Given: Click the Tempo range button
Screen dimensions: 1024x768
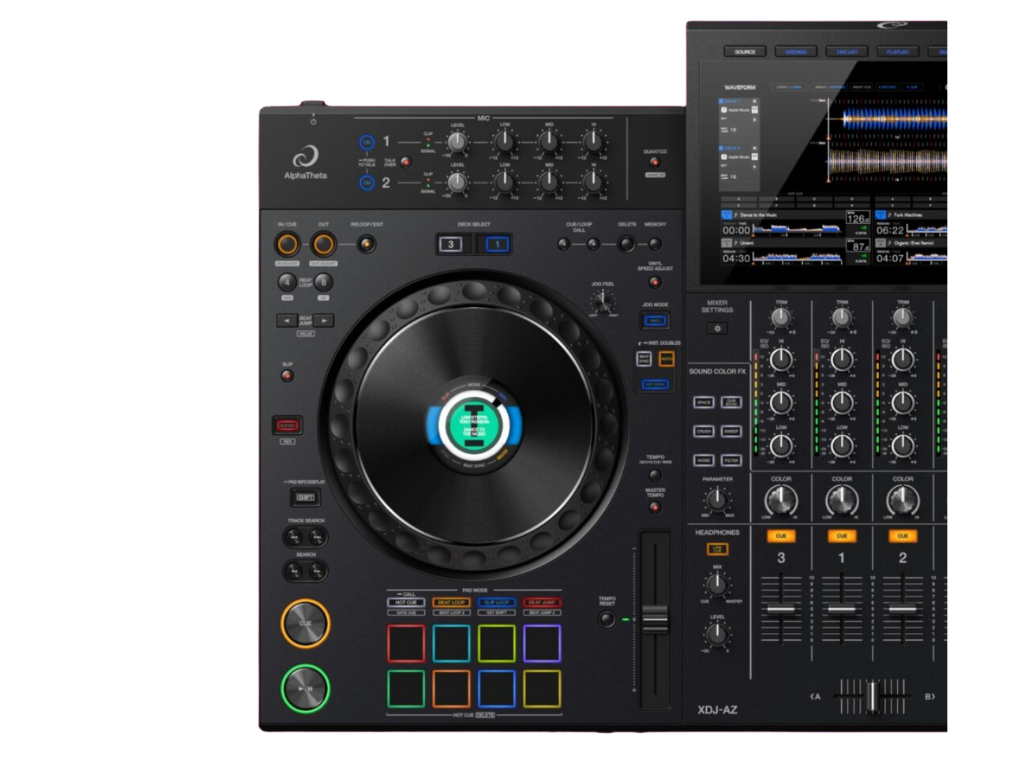Looking at the screenshot, I should click(654, 475).
